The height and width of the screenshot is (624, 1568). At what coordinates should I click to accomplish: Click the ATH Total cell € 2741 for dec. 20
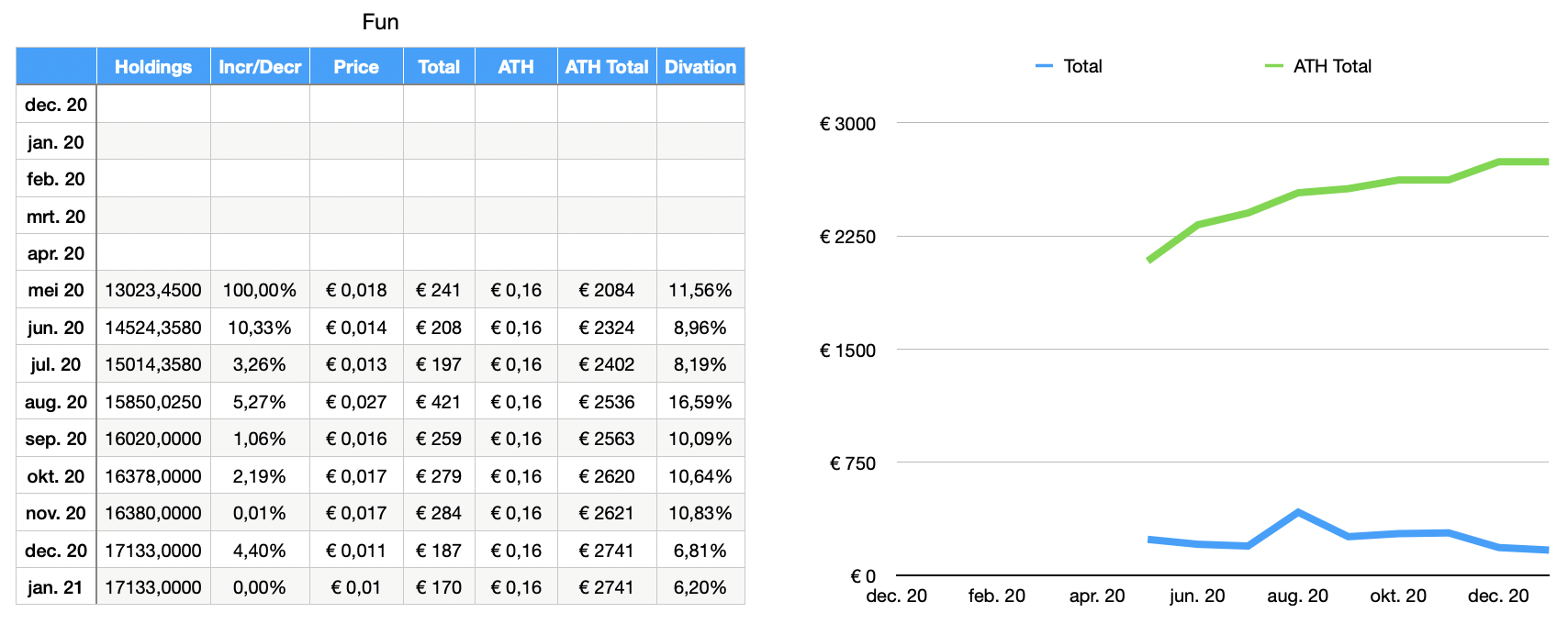tap(607, 551)
